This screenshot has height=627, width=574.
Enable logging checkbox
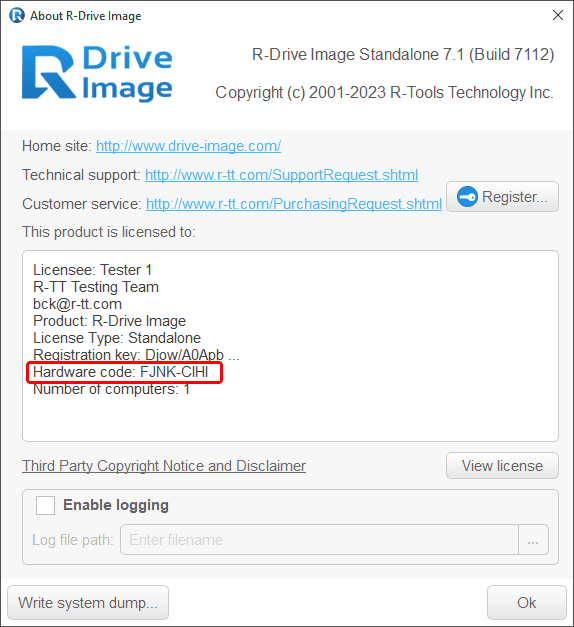pyautogui.click(x=45, y=505)
